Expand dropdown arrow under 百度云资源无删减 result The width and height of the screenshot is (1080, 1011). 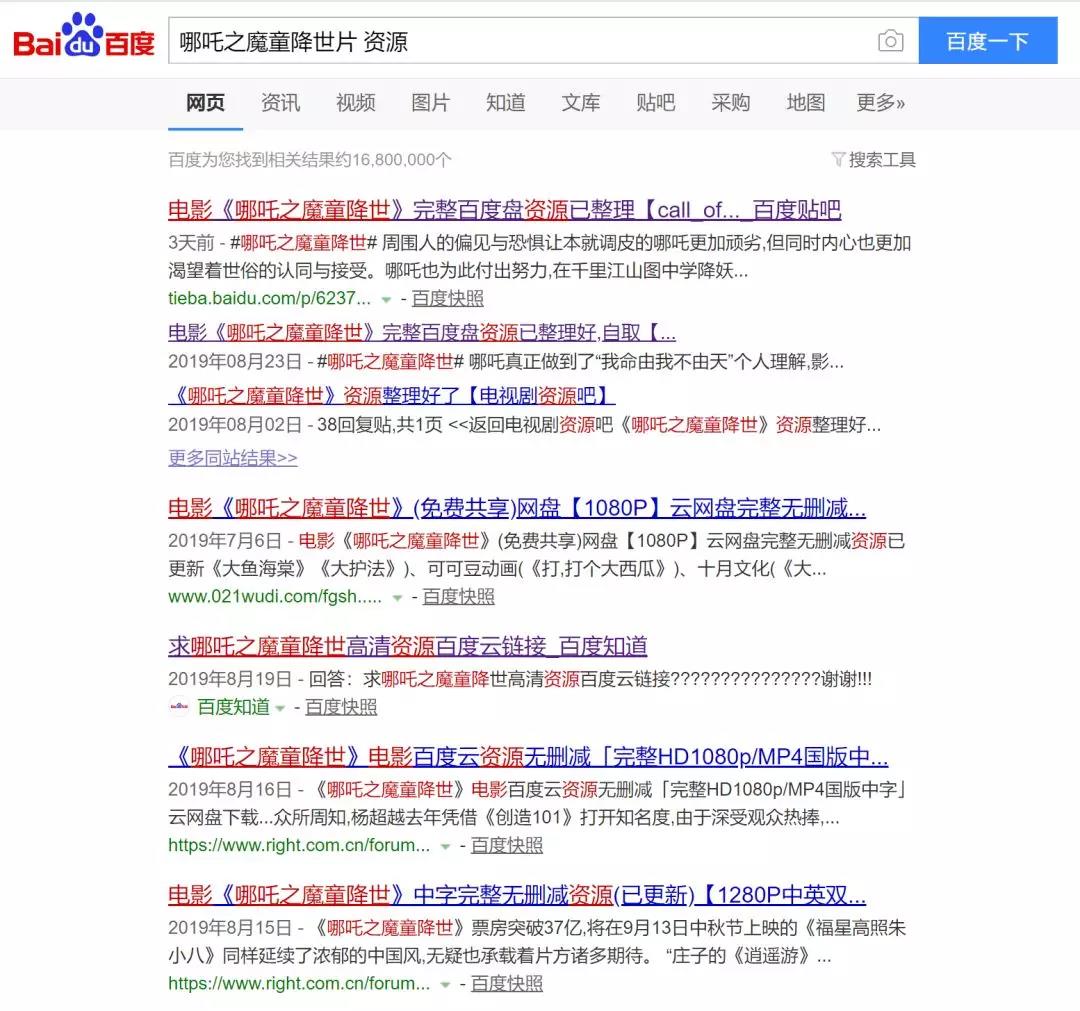click(x=446, y=846)
